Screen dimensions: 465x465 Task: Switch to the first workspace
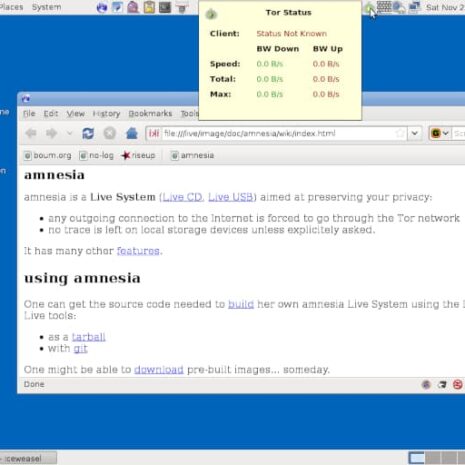pos(417,458)
